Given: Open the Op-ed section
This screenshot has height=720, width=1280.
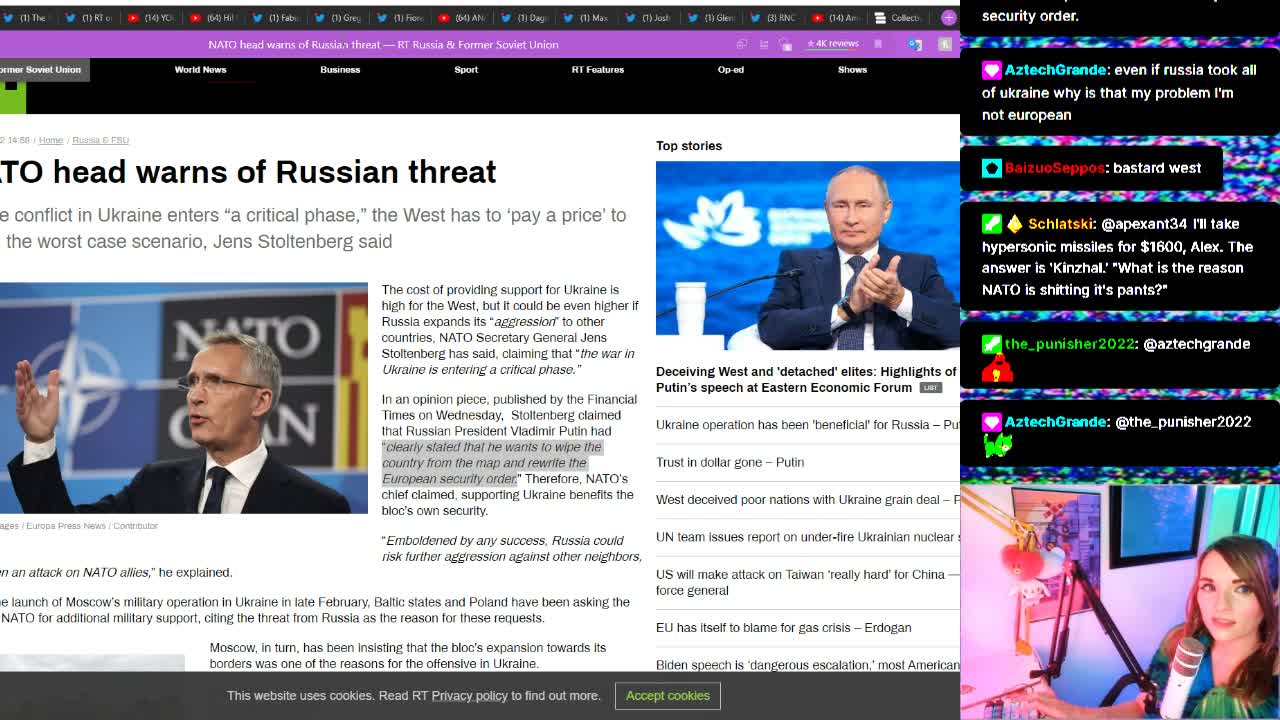Looking at the screenshot, I should (731, 70).
